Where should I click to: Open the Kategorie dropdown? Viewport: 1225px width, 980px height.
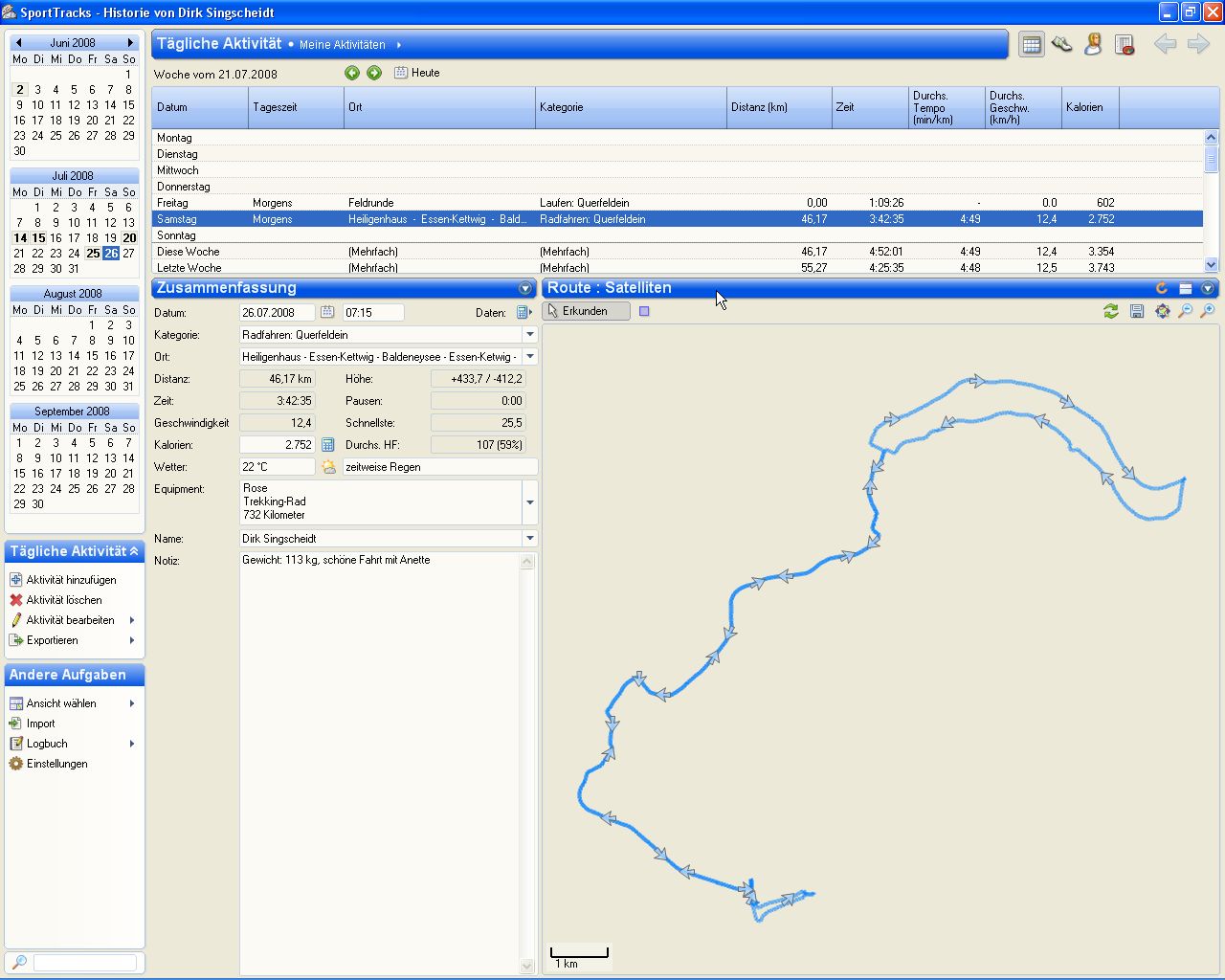coord(529,335)
